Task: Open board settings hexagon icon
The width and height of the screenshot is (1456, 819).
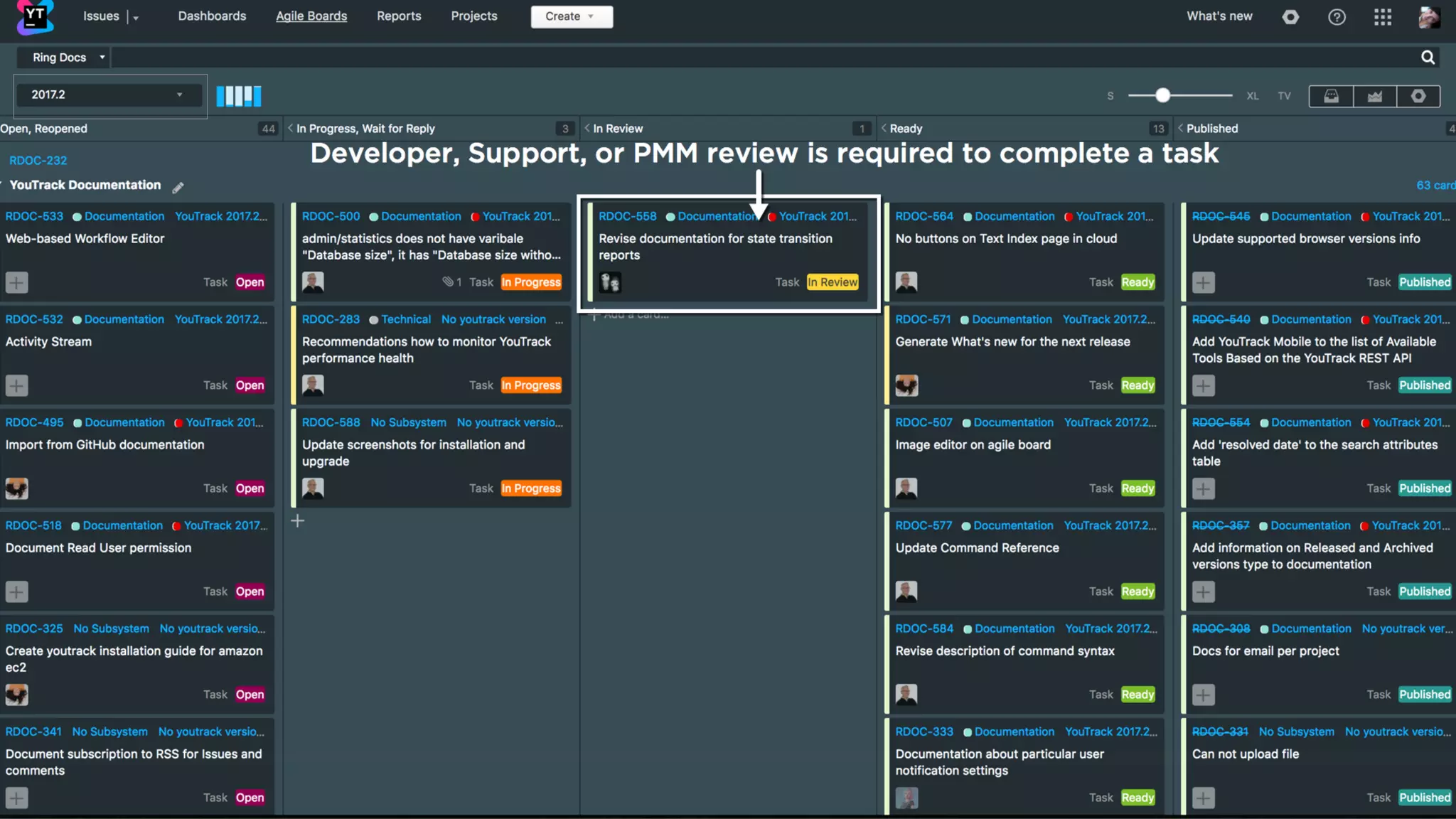Action: (x=1418, y=96)
